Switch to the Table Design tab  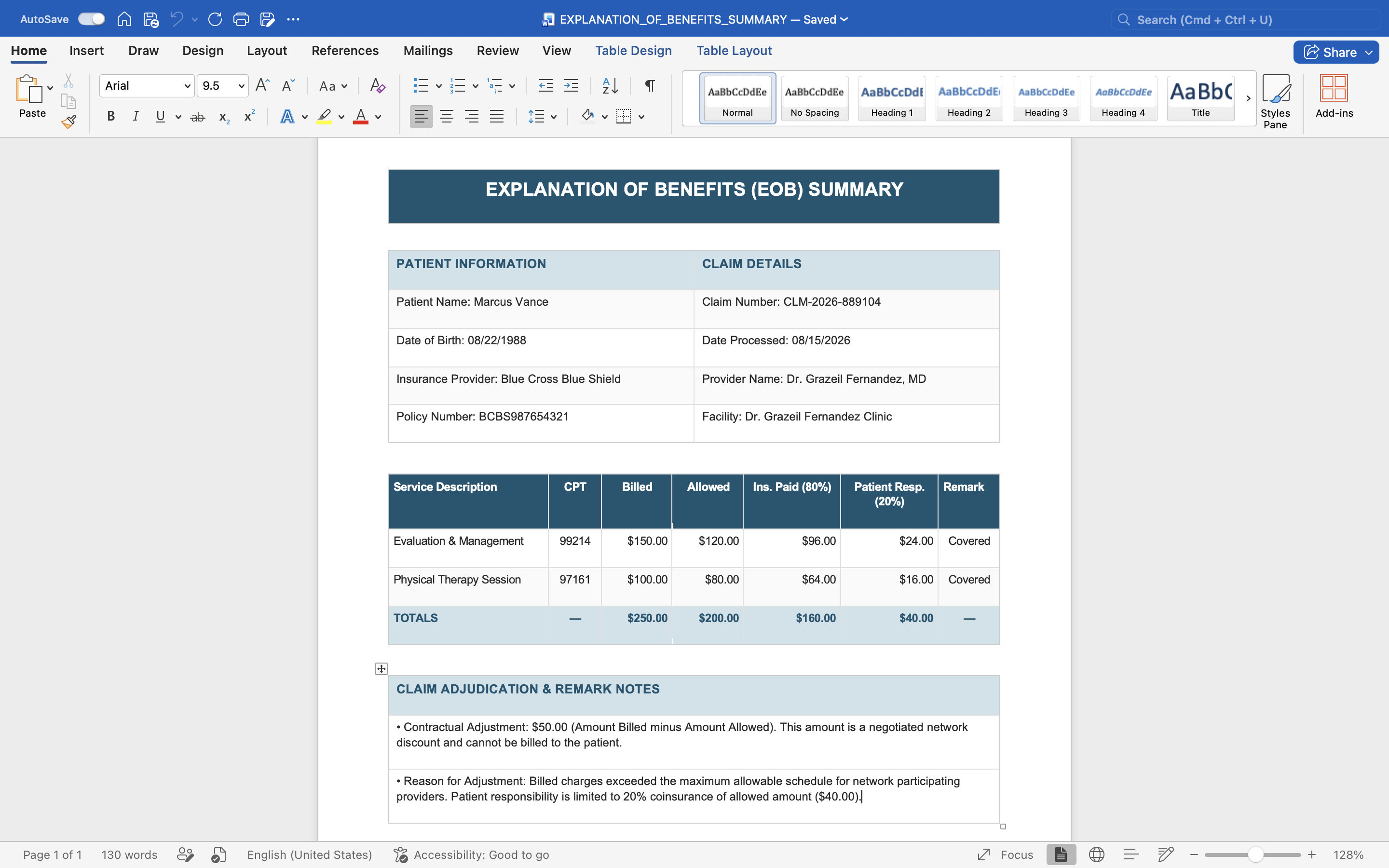(633, 51)
